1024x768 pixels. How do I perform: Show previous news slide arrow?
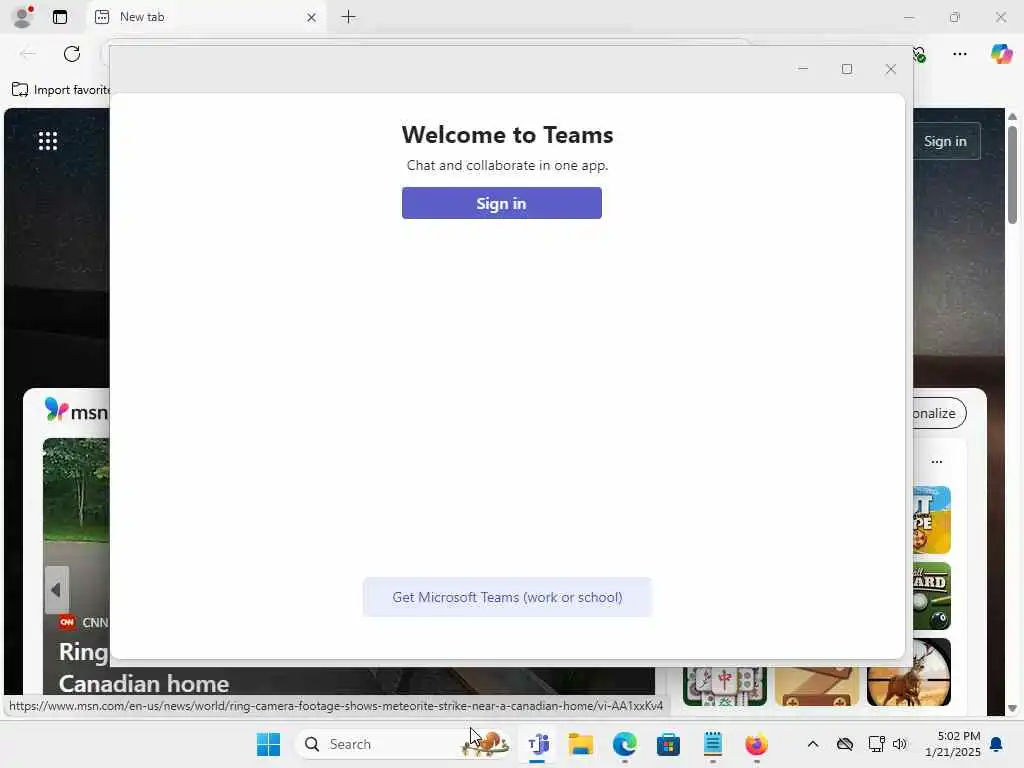[x=57, y=590]
